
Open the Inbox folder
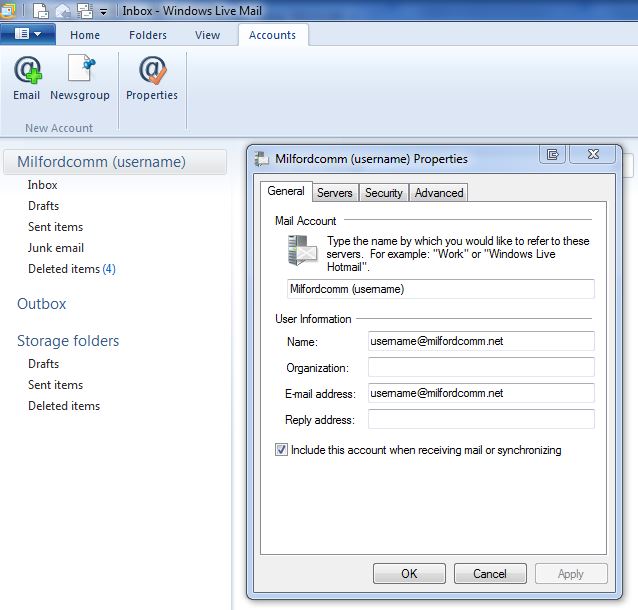[x=42, y=185]
